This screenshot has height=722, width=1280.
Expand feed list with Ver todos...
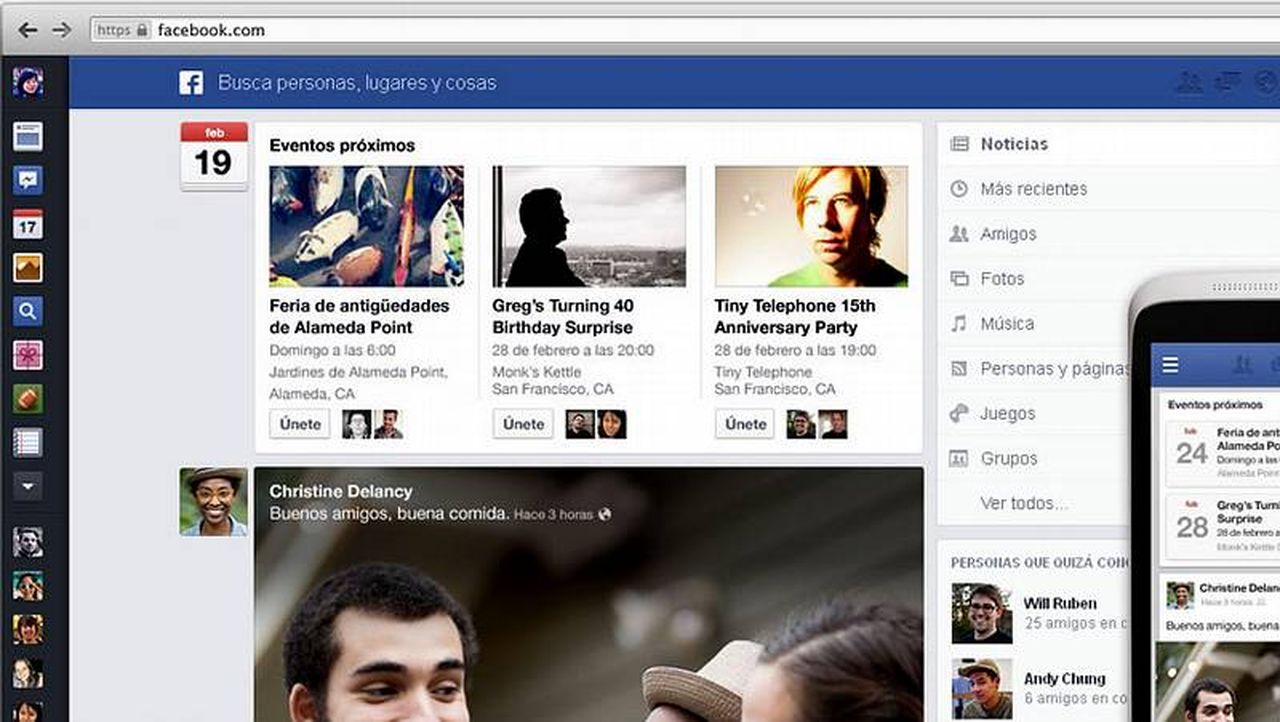pyautogui.click(x=1023, y=503)
